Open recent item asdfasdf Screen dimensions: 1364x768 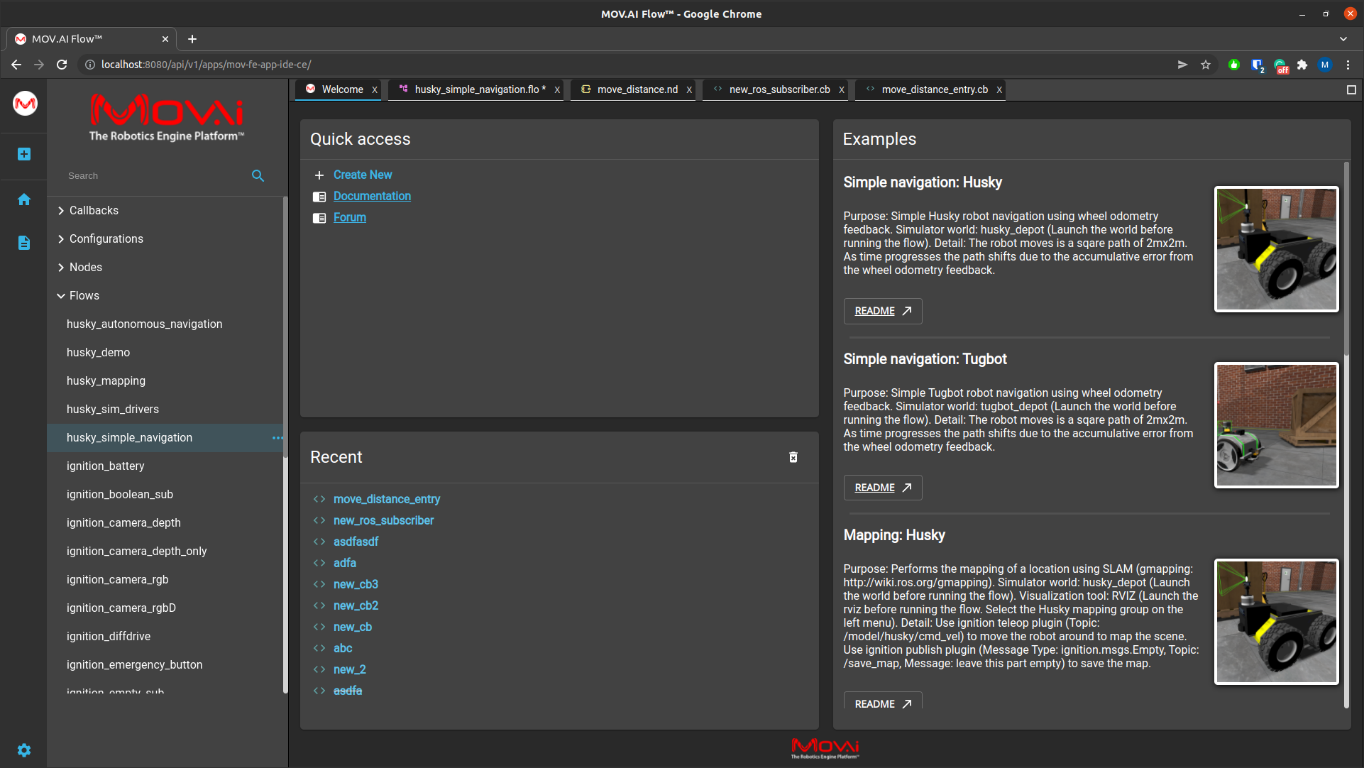pyautogui.click(x=356, y=542)
